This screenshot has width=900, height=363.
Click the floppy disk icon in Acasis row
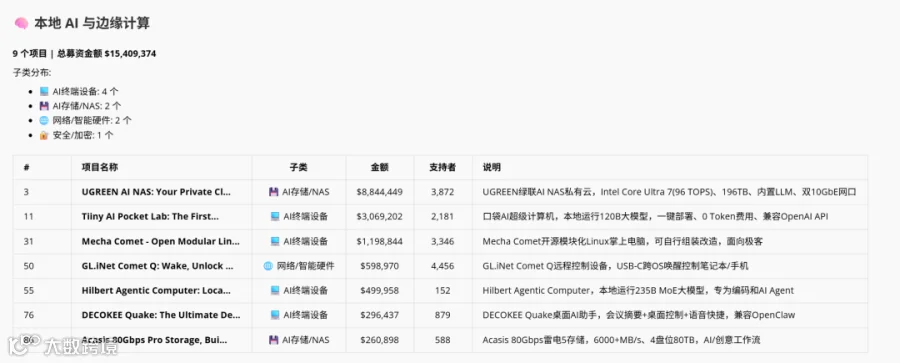pos(274,340)
